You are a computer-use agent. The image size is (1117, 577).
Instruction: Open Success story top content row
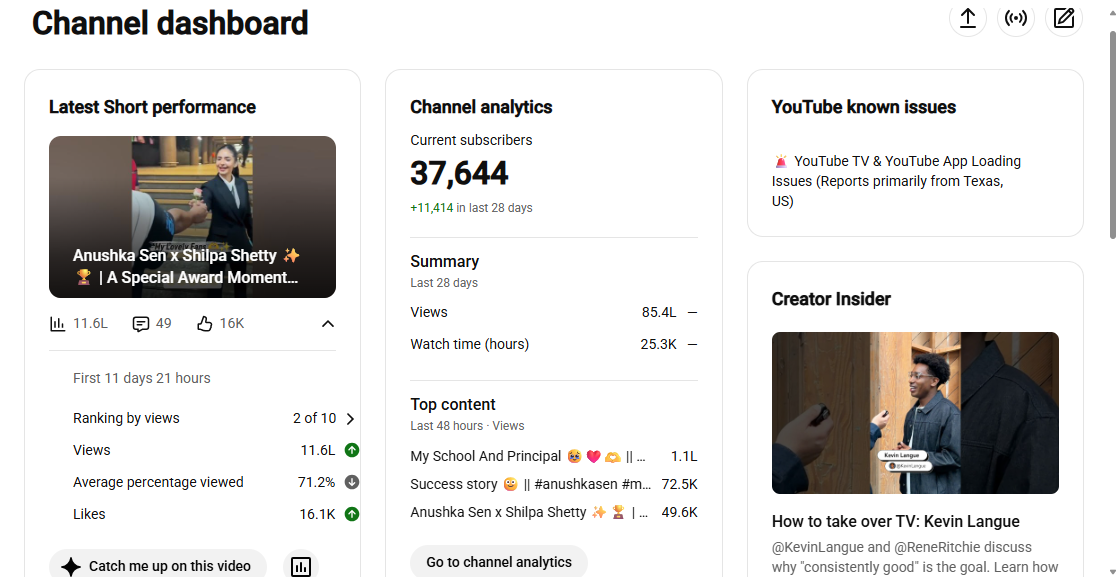tap(554, 484)
